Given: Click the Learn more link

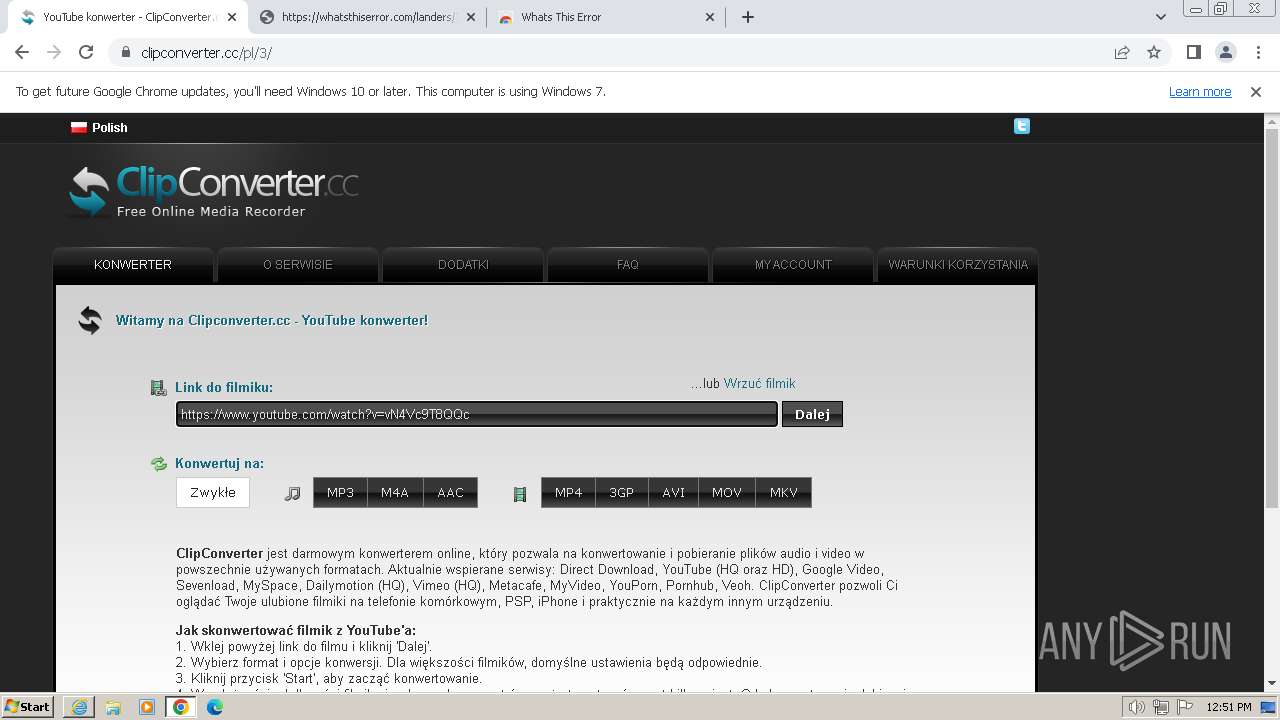Looking at the screenshot, I should 1200,92.
